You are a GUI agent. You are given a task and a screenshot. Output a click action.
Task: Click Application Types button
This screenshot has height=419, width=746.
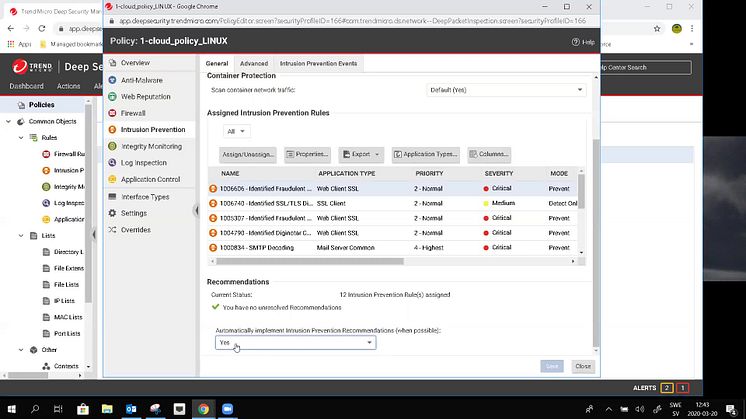click(426, 155)
